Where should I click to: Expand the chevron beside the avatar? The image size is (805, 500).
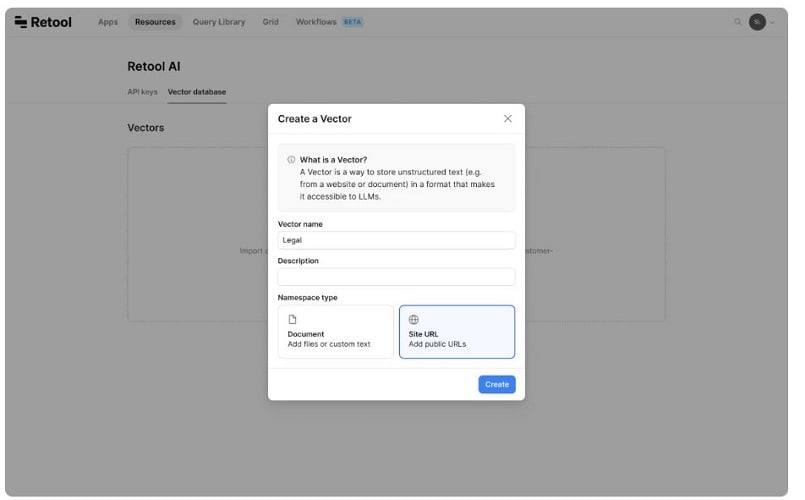pos(772,23)
